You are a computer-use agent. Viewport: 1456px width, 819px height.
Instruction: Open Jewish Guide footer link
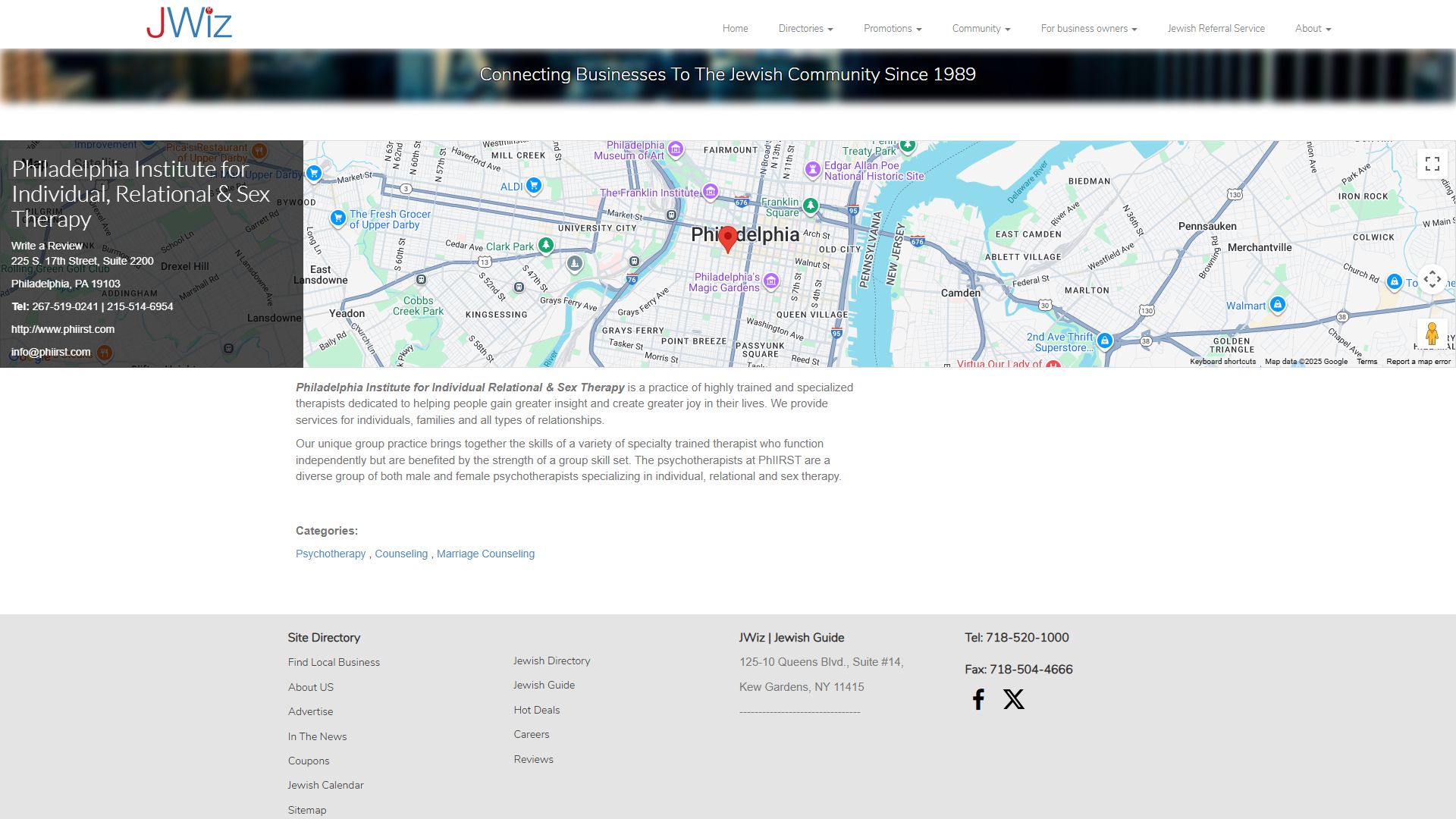click(x=544, y=685)
